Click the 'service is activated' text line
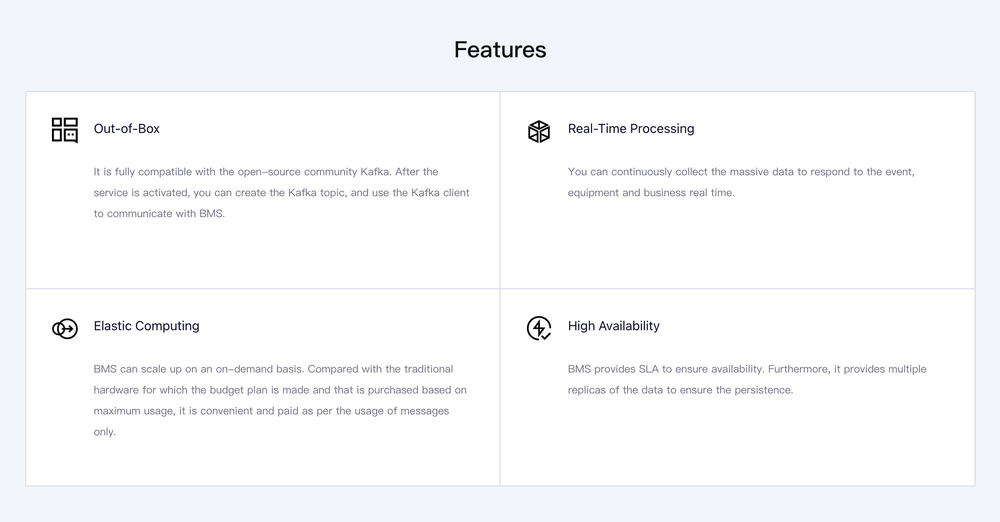This screenshot has height=522, width=1000. click(281, 193)
